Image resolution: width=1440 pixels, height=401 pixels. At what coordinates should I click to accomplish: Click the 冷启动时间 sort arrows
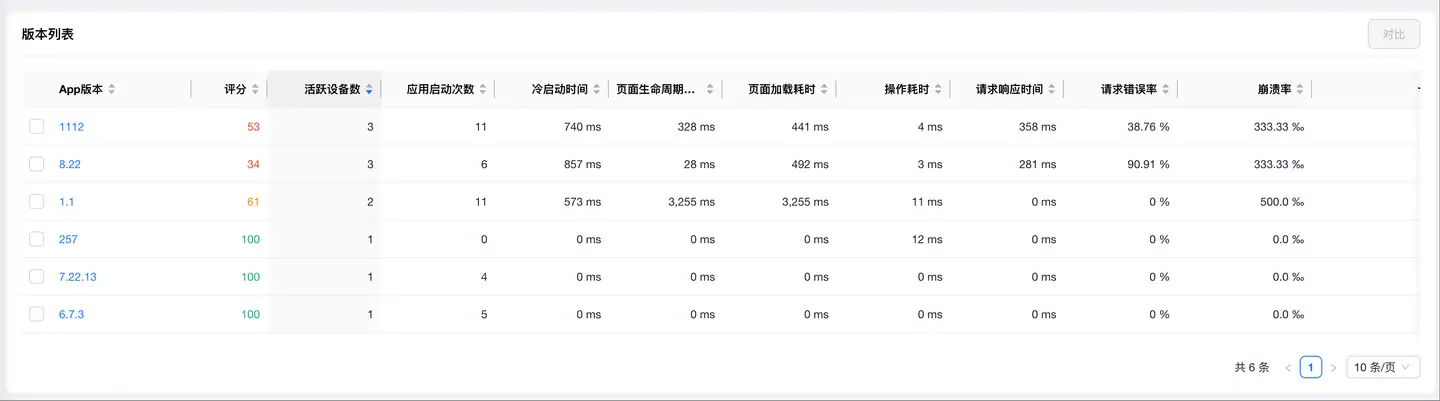(597, 90)
